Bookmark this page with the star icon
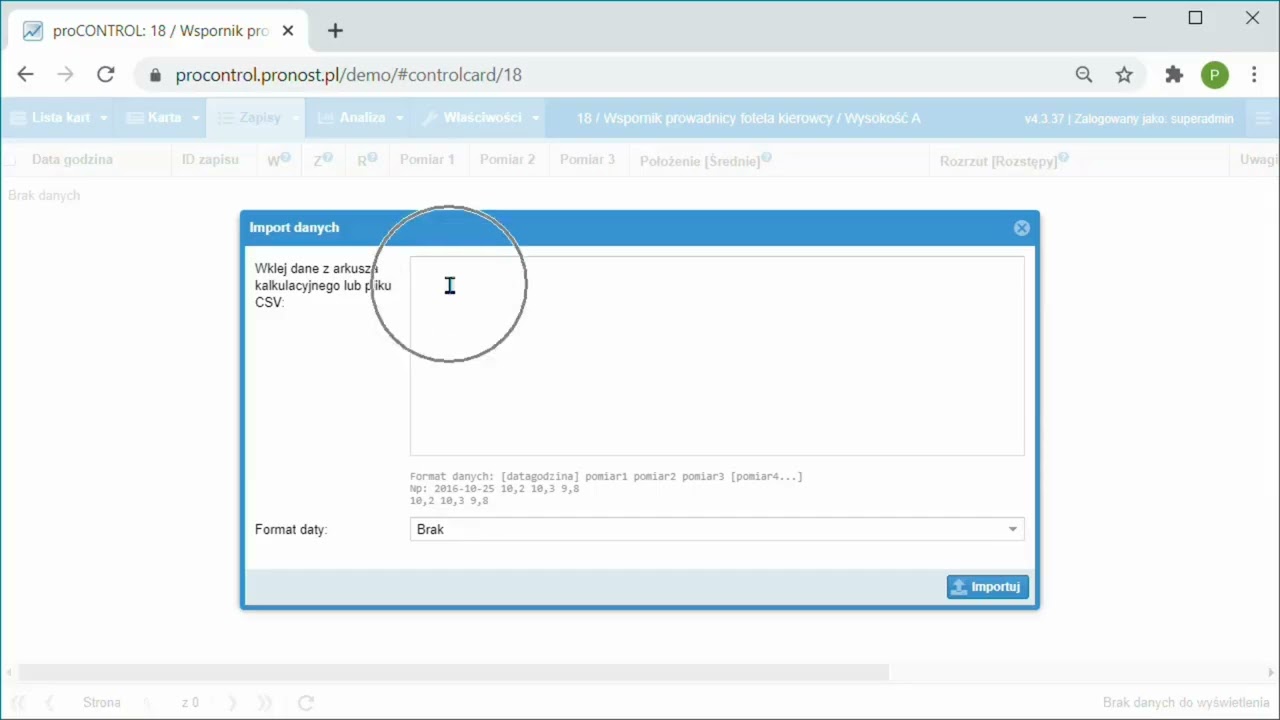The image size is (1280, 720). coord(1125,75)
